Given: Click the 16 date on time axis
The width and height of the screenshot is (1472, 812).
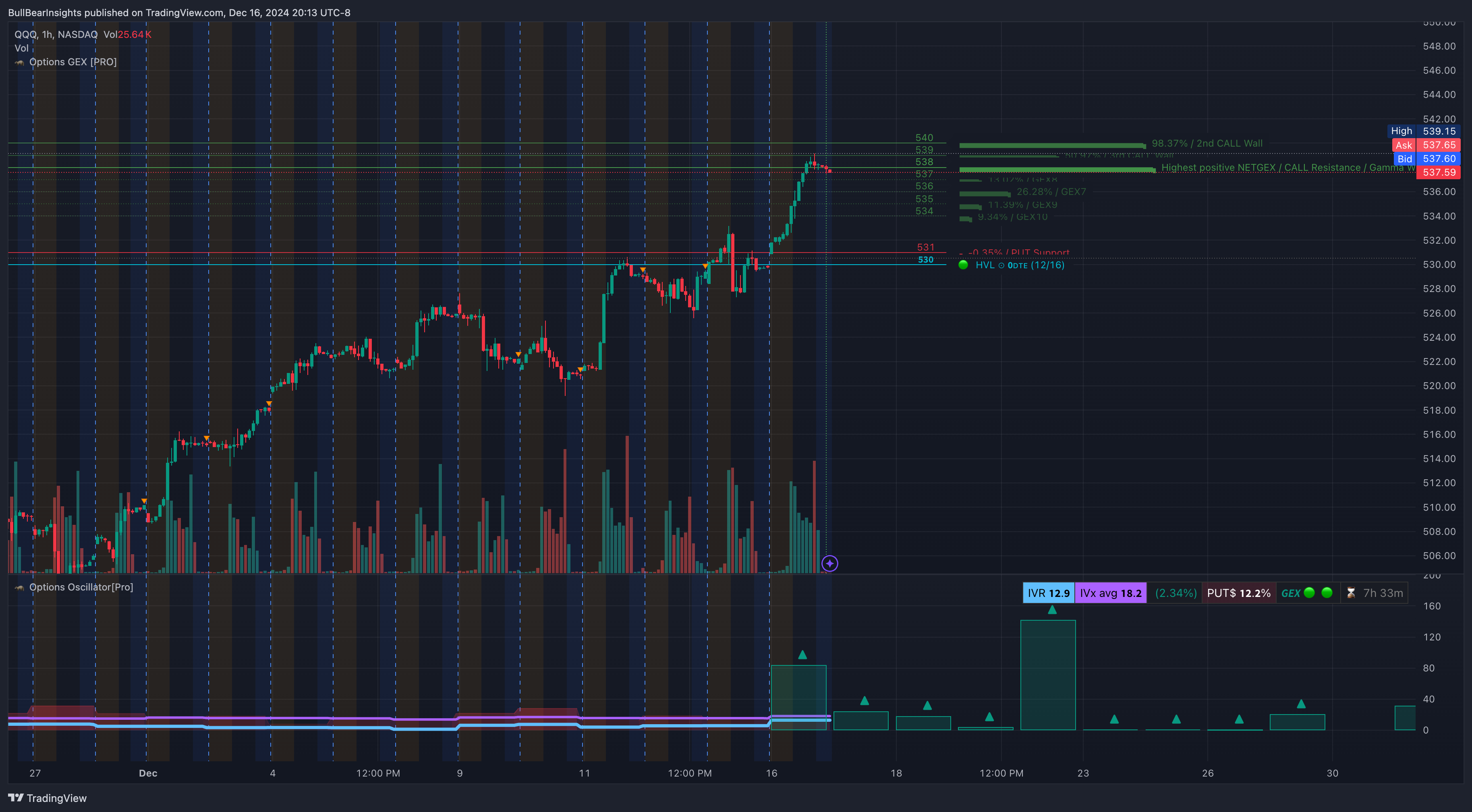Looking at the screenshot, I should point(771,773).
